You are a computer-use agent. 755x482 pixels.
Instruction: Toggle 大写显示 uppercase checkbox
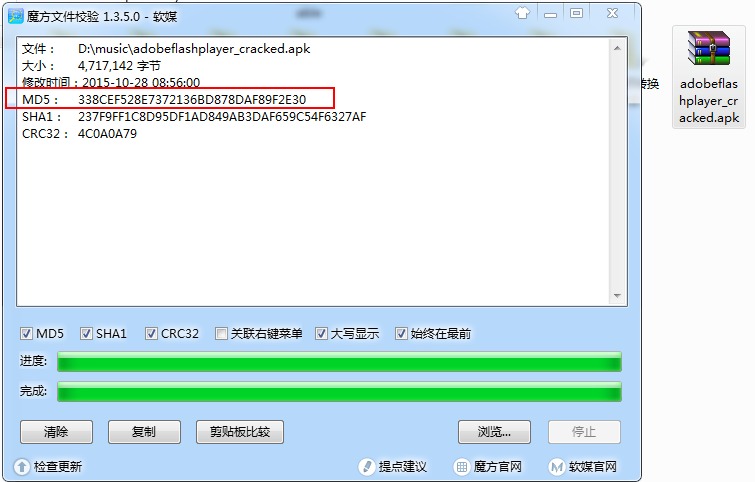coord(321,333)
